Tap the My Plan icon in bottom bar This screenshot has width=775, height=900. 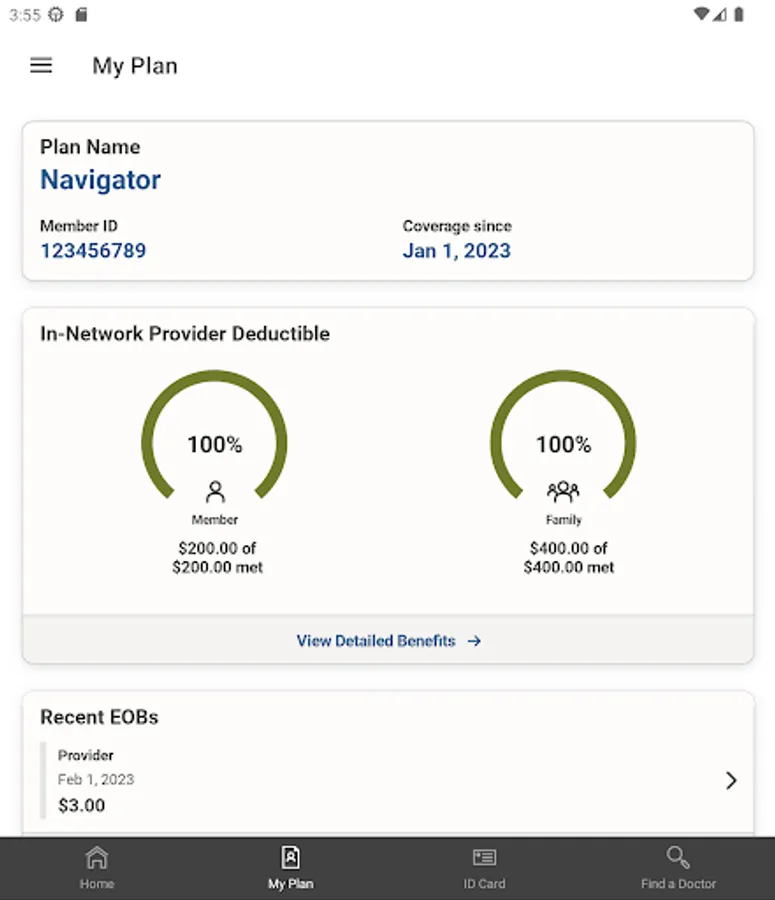pos(290,858)
